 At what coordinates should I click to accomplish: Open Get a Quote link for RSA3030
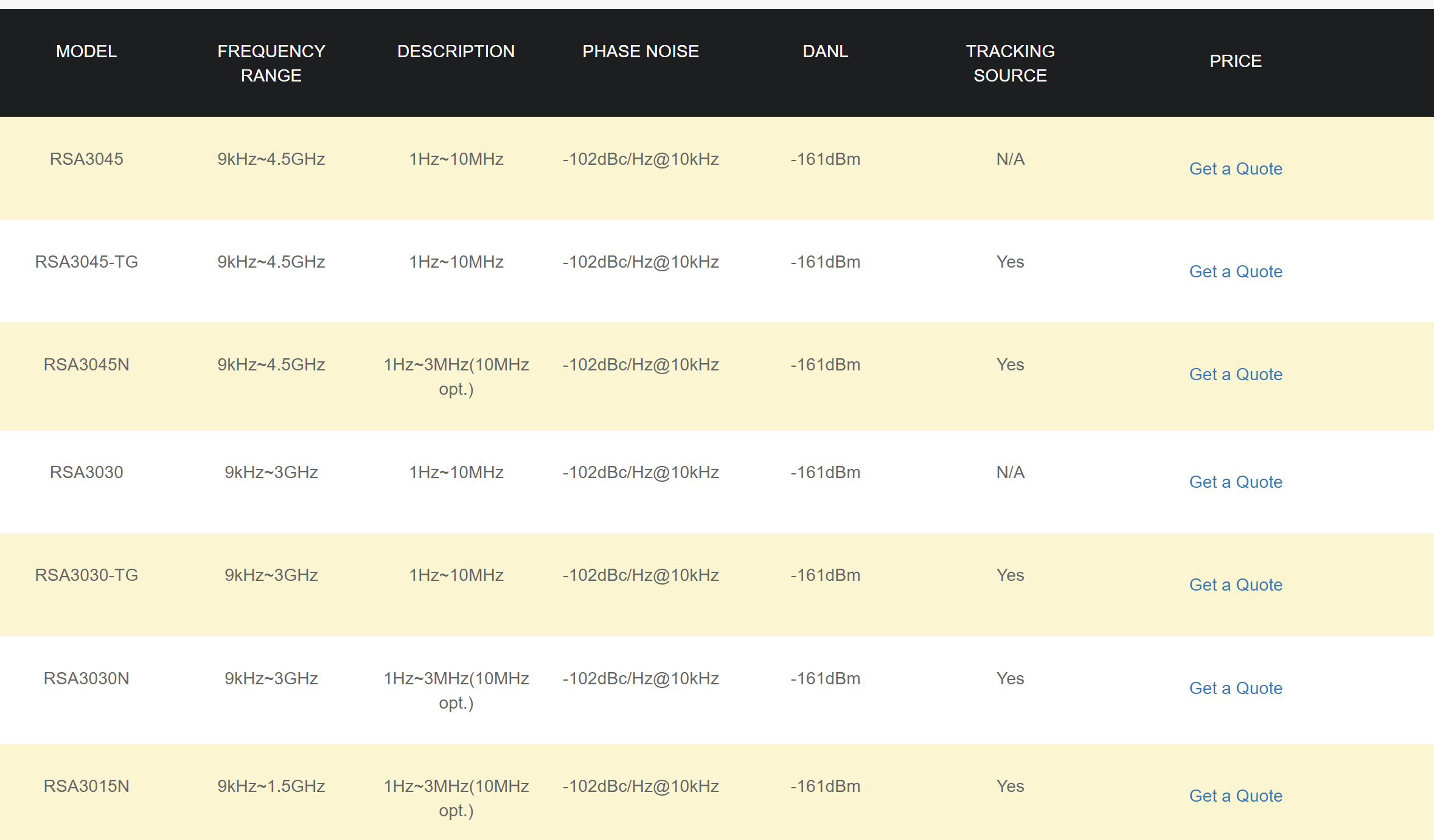coord(1236,482)
